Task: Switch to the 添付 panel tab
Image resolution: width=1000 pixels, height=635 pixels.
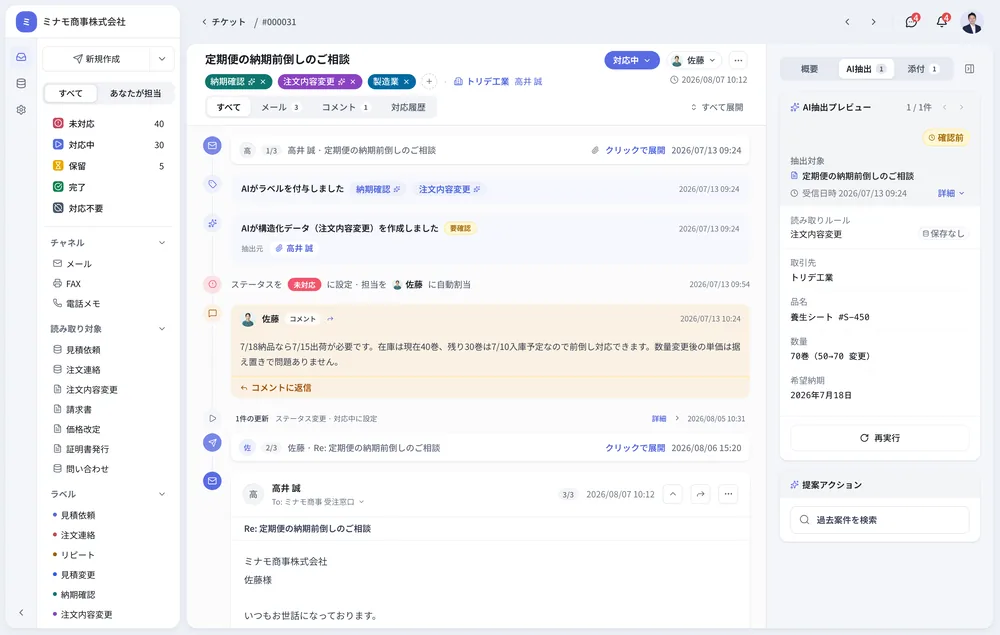Action: [922, 69]
